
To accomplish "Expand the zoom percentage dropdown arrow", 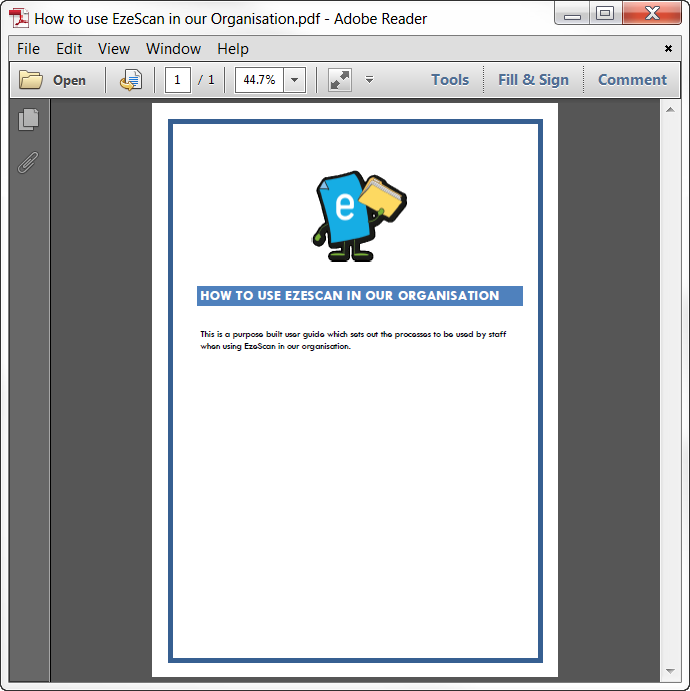I will click(x=294, y=80).
